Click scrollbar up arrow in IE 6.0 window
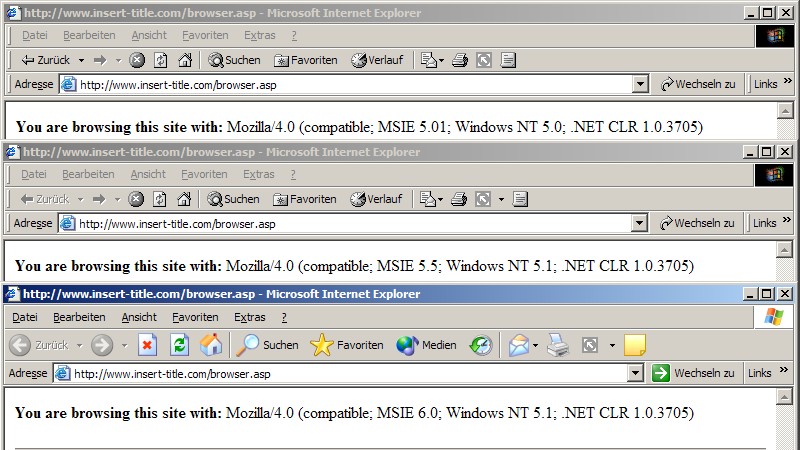This screenshot has width=800, height=450. 784,396
